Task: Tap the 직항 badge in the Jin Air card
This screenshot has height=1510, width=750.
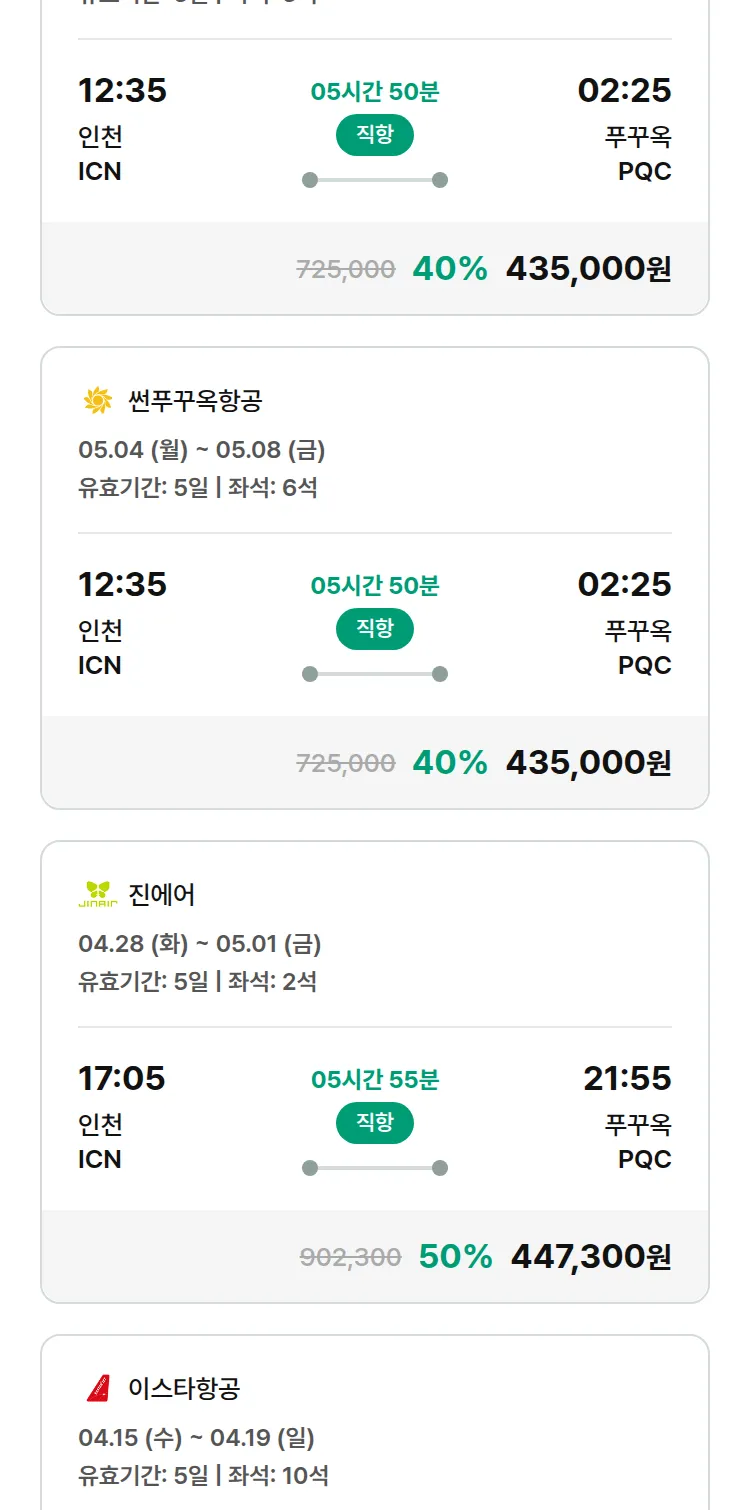Action: click(x=375, y=1123)
